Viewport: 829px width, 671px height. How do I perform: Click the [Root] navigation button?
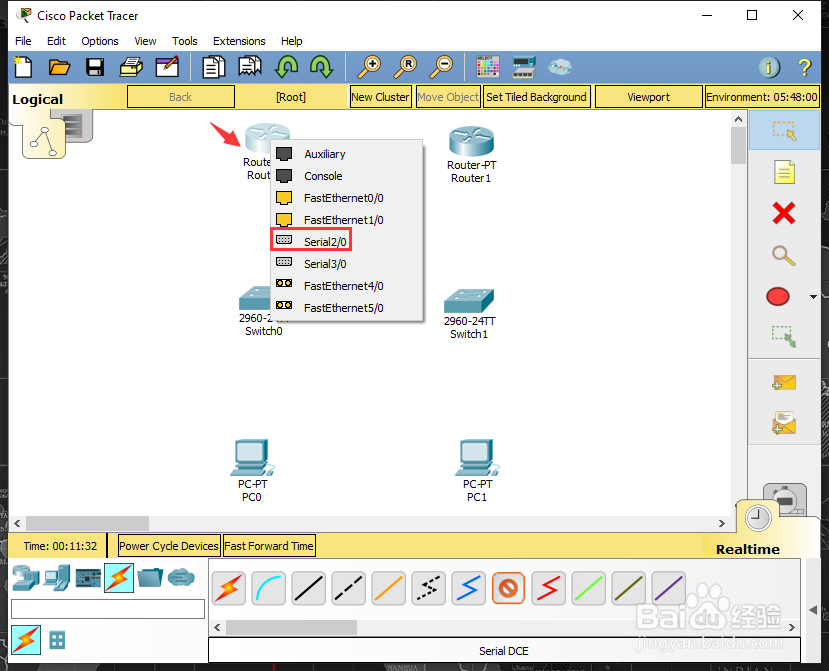click(x=291, y=97)
